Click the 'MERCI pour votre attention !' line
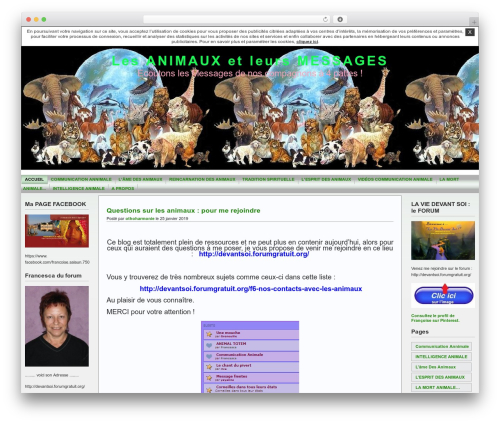The image size is (500, 423). coord(150,312)
